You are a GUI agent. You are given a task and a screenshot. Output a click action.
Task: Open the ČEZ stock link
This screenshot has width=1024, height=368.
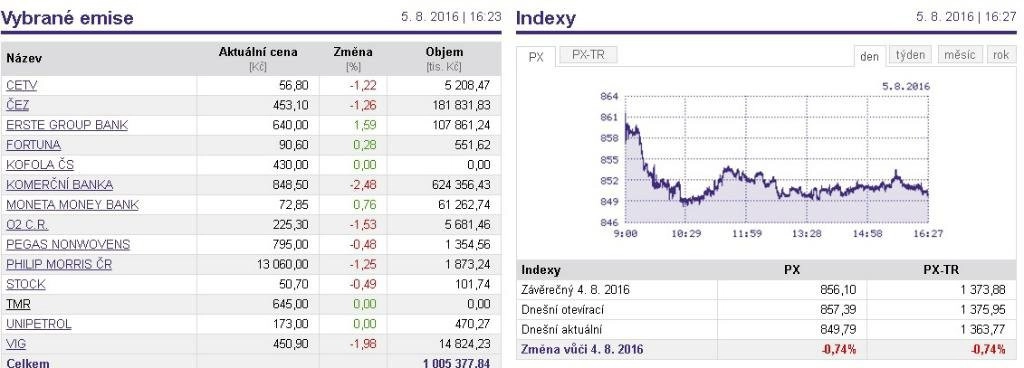(18, 105)
